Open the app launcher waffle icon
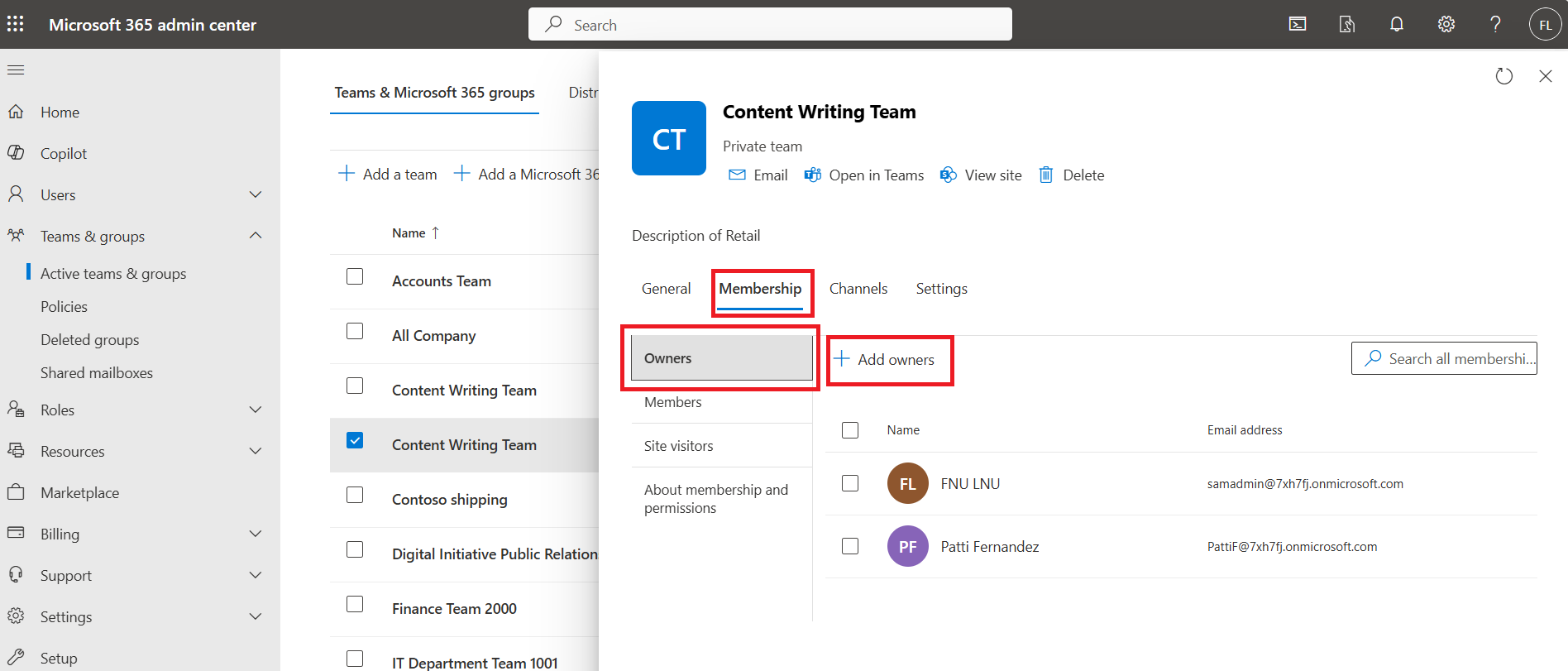1568x671 pixels. point(16,24)
